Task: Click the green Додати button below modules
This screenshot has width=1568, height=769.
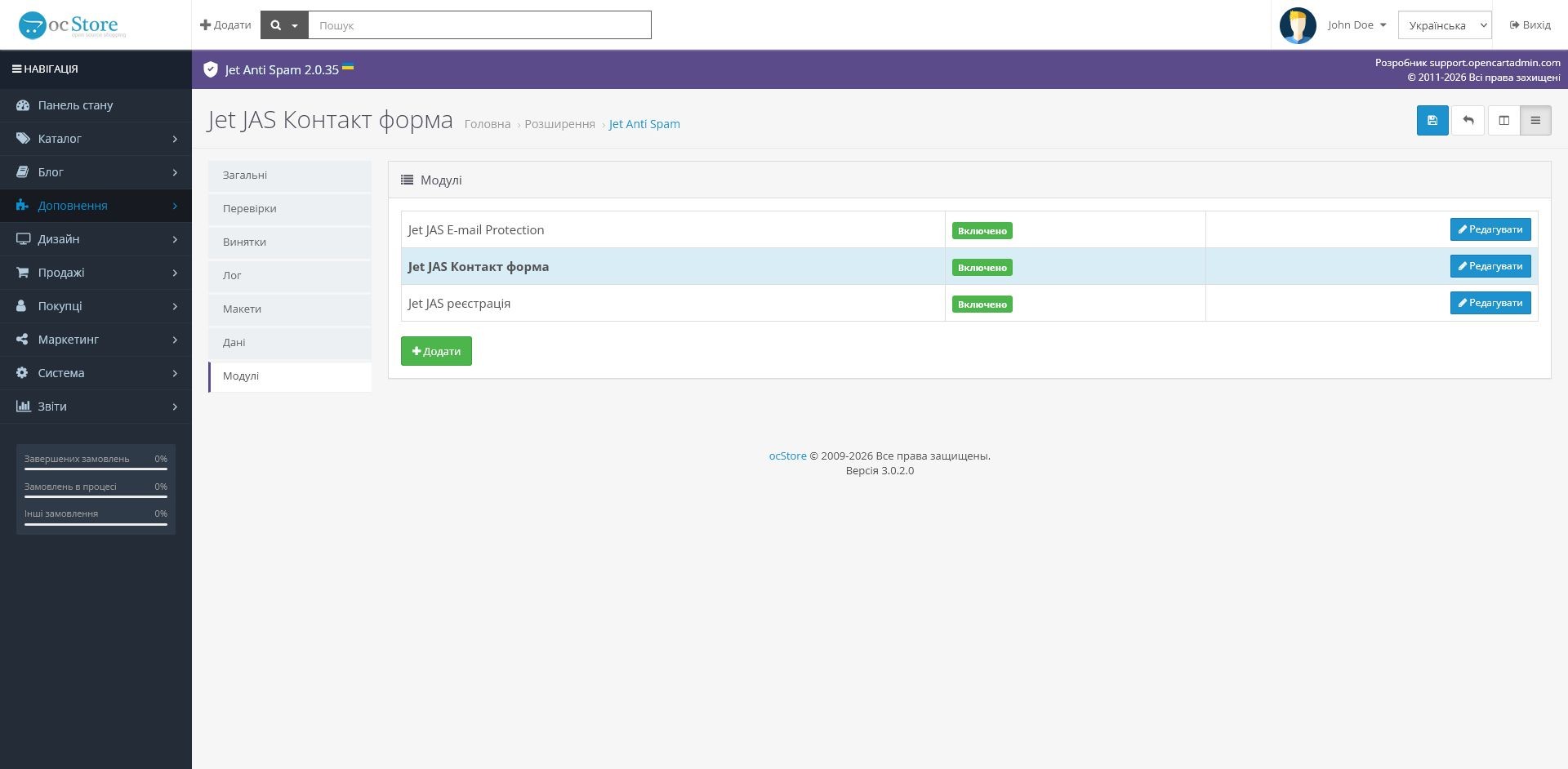Action: click(436, 351)
